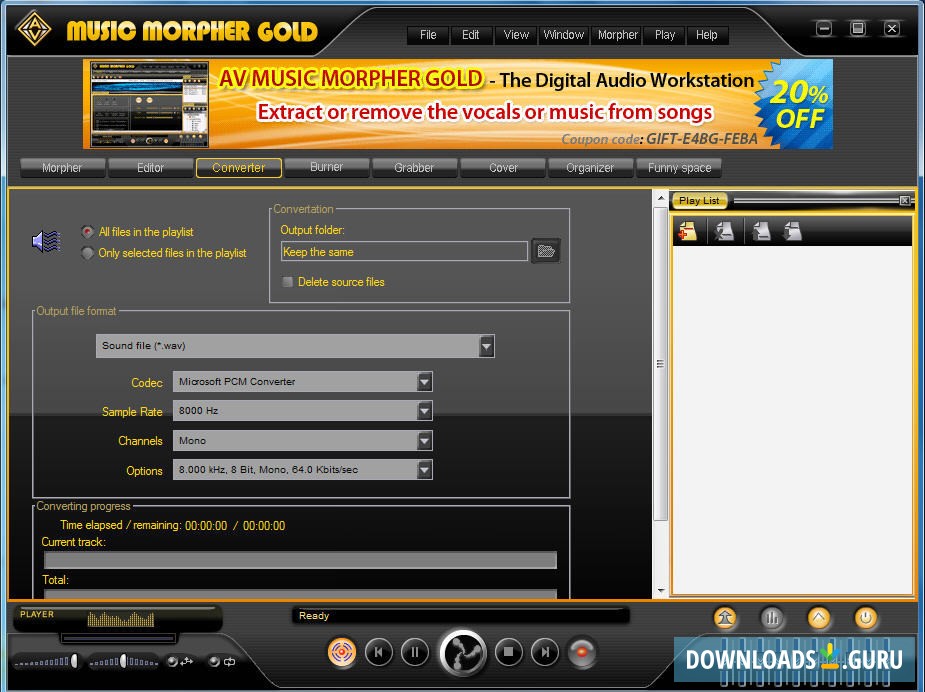Switch to the Burner tab
The height and width of the screenshot is (692, 925).
coord(328,168)
